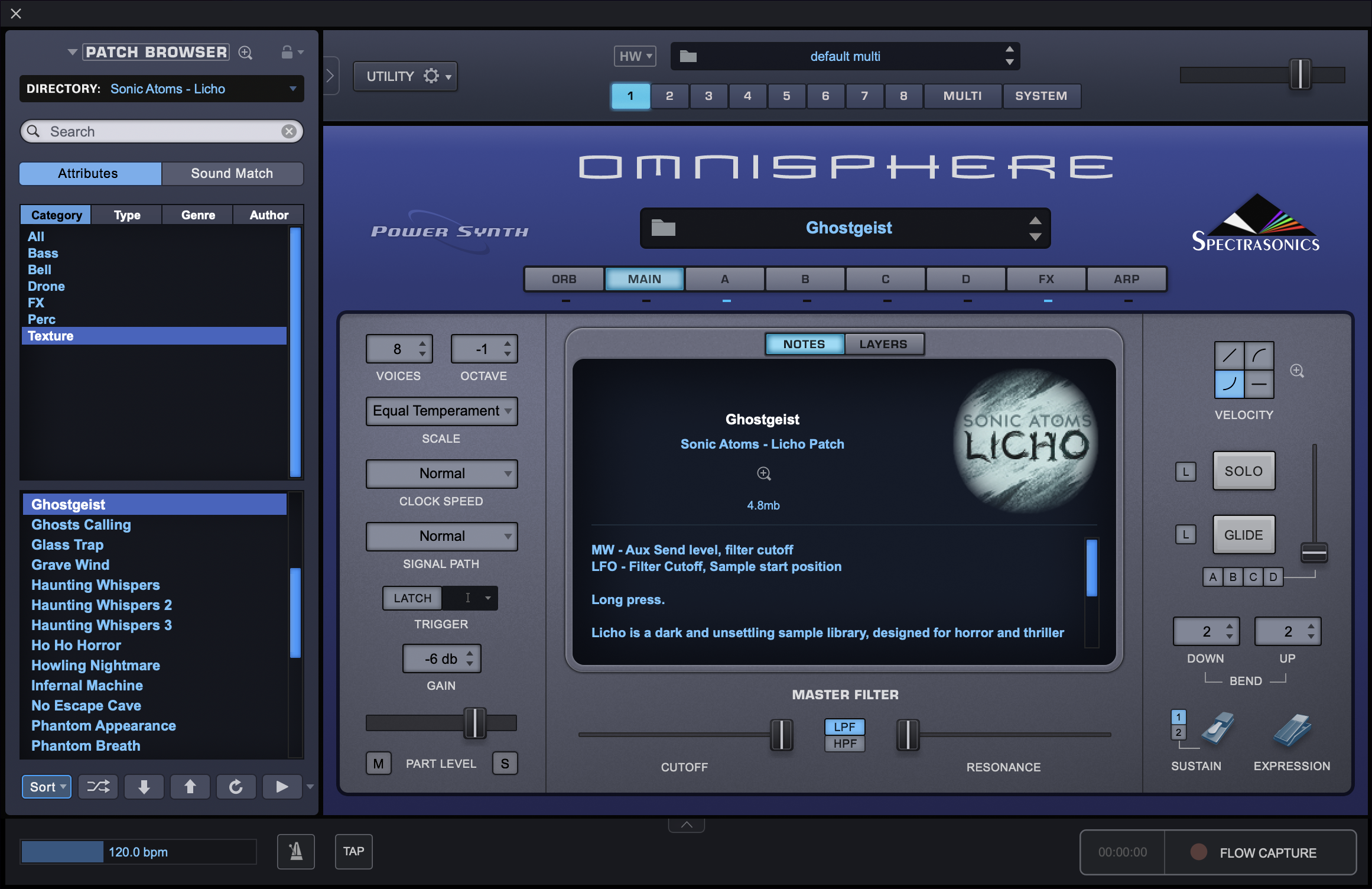Select part 2 button
The height and width of the screenshot is (889, 1372).
pyautogui.click(x=669, y=96)
